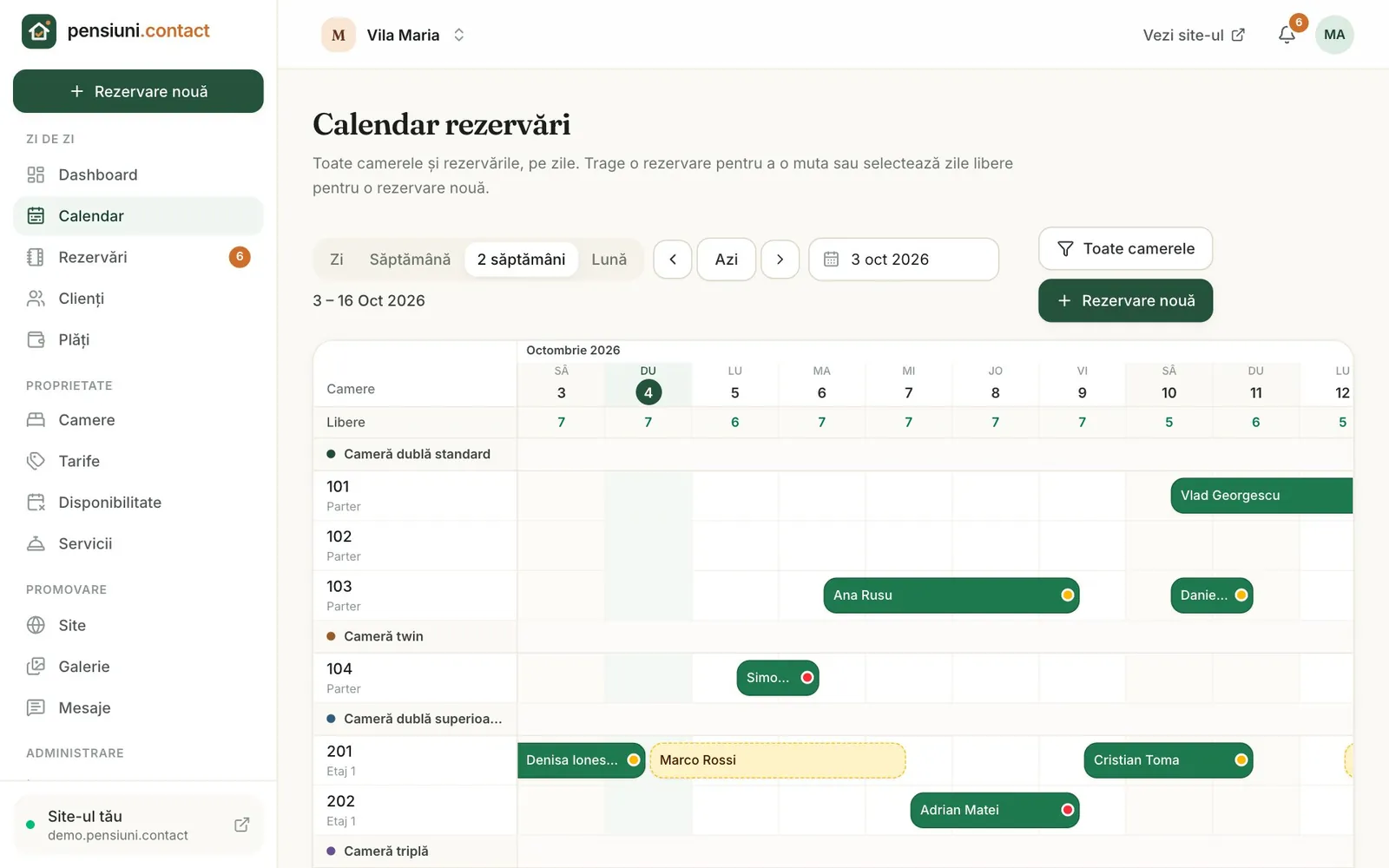Select date 10 column header
The image size is (1389, 868).
[x=1169, y=384]
